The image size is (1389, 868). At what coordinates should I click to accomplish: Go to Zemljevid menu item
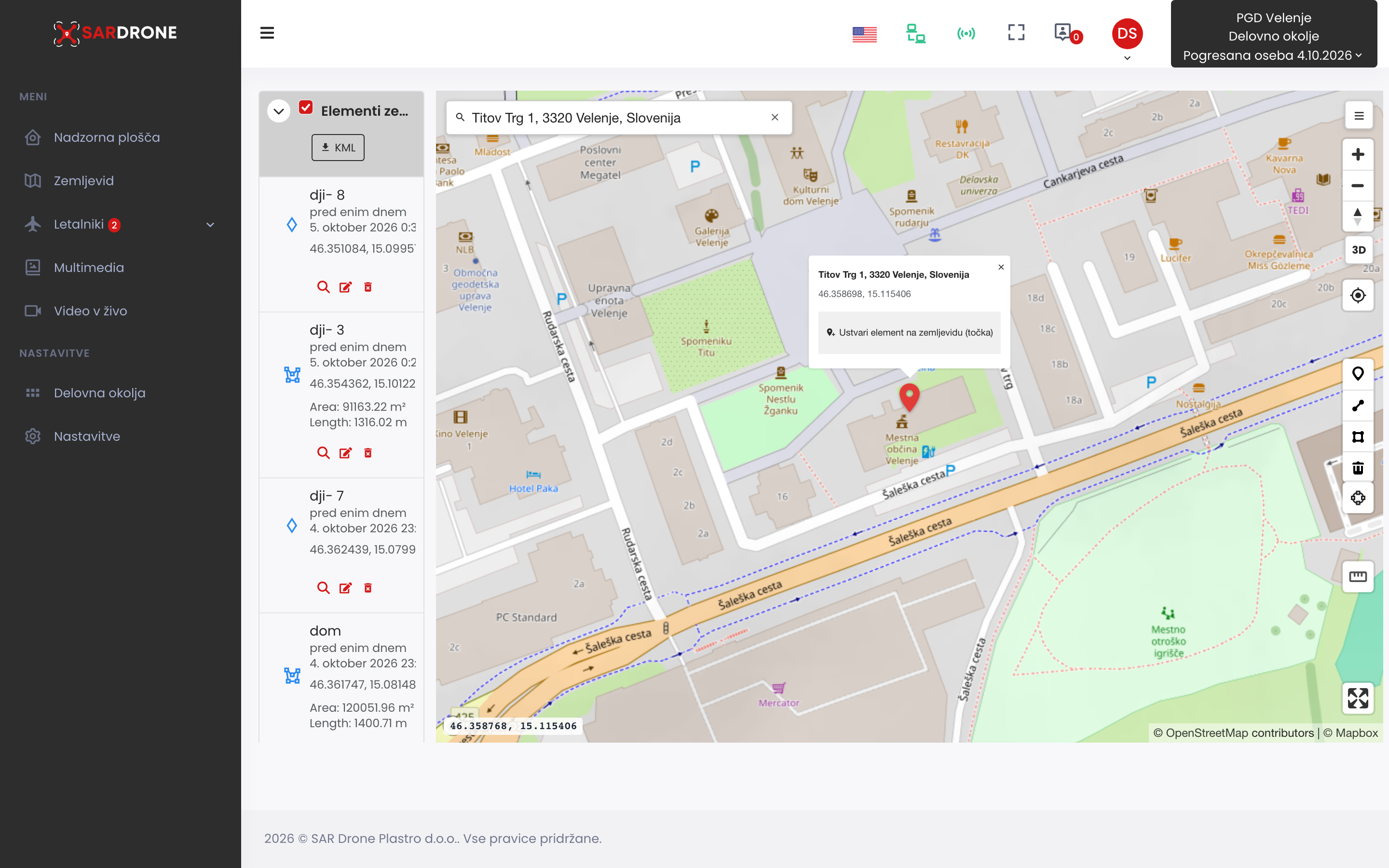point(83,181)
